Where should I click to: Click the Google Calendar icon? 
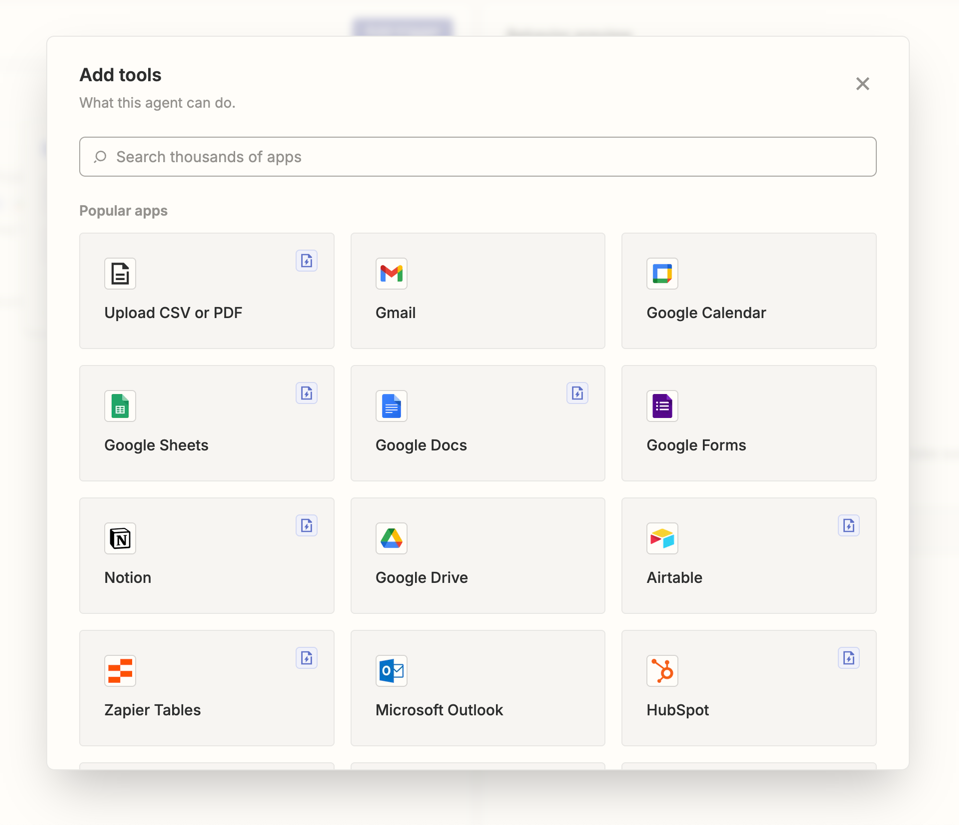coord(662,273)
